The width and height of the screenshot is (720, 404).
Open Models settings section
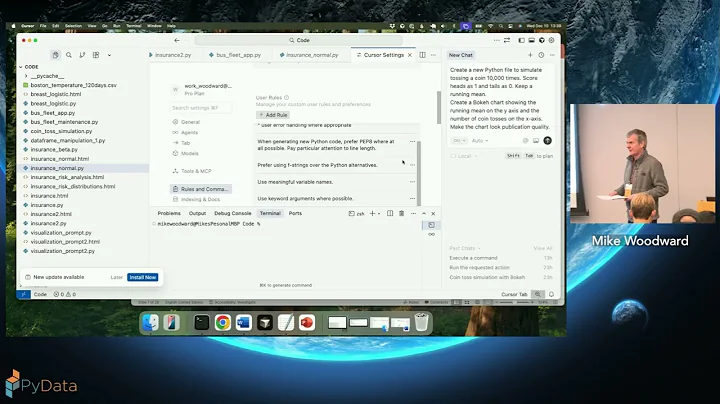[190, 153]
